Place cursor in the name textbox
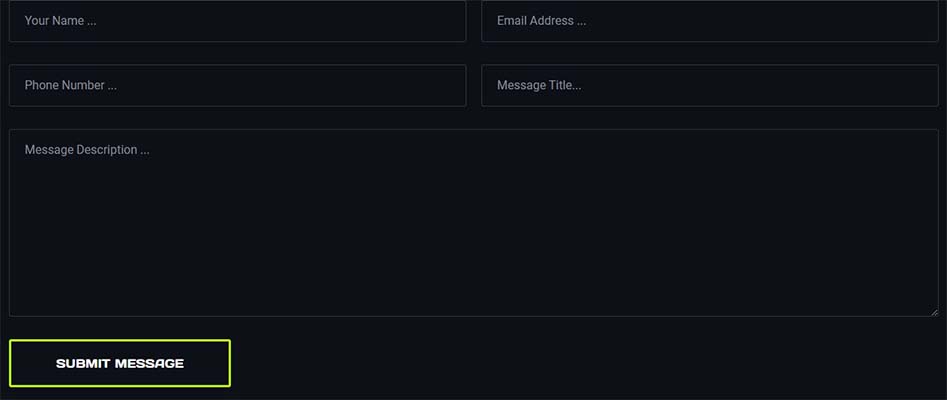The image size is (947, 400). coord(237,21)
